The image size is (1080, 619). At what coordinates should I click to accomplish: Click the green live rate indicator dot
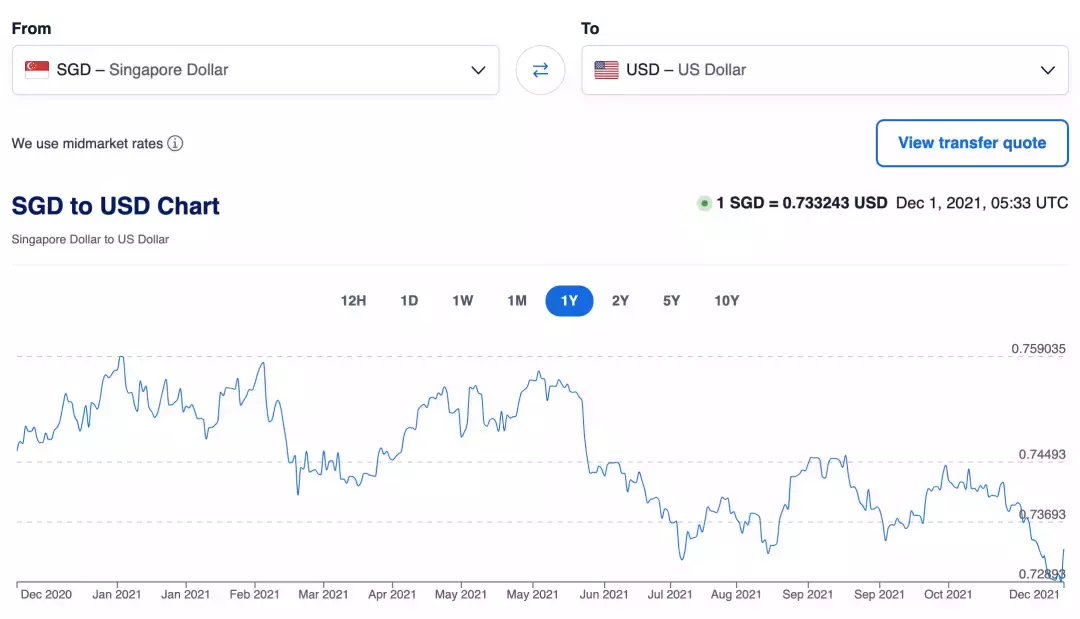coord(704,203)
